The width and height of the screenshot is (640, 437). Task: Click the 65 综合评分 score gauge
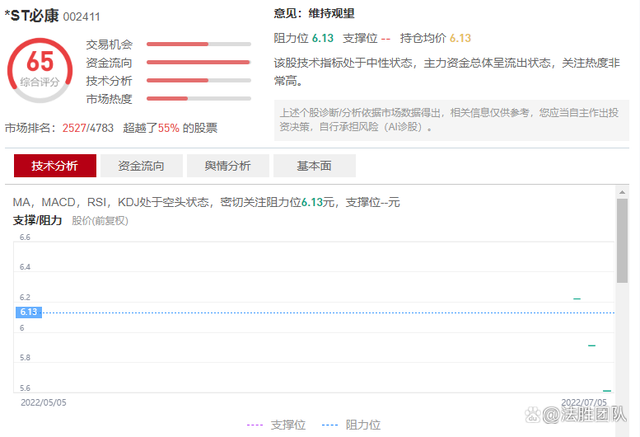pos(40,70)
